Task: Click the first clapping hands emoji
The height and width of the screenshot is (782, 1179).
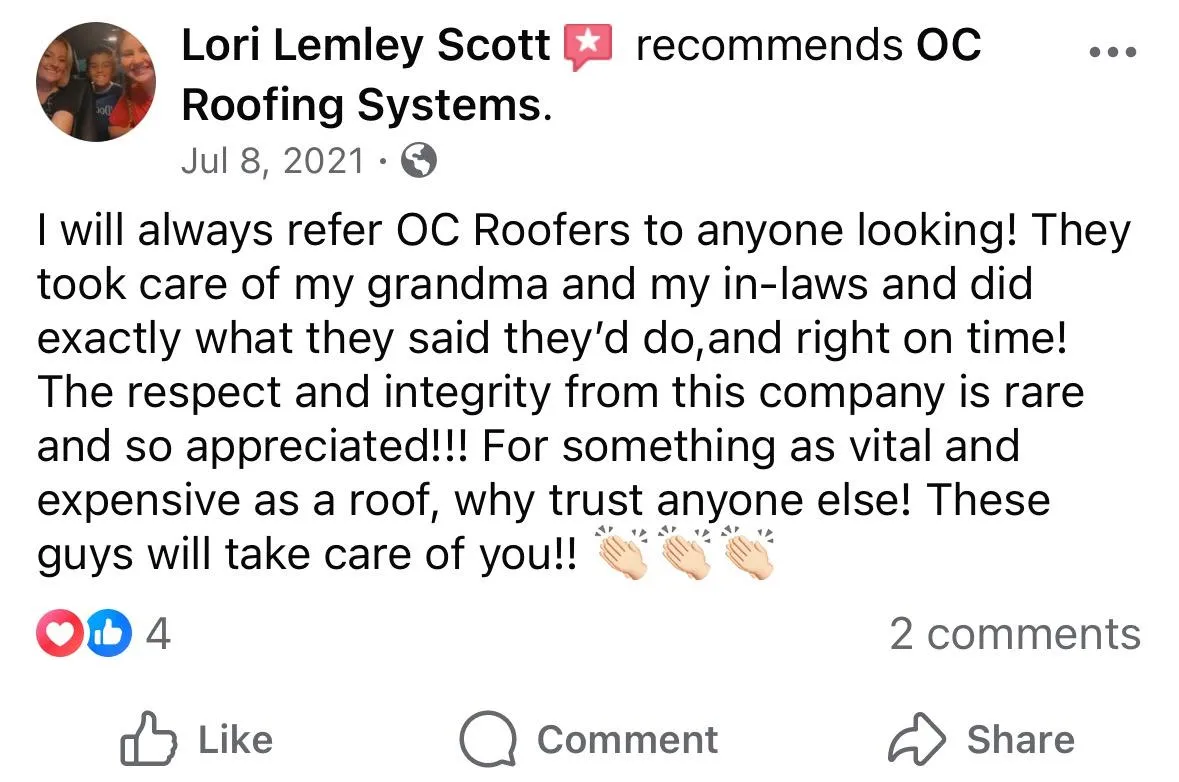Action: tap(622, 553)
